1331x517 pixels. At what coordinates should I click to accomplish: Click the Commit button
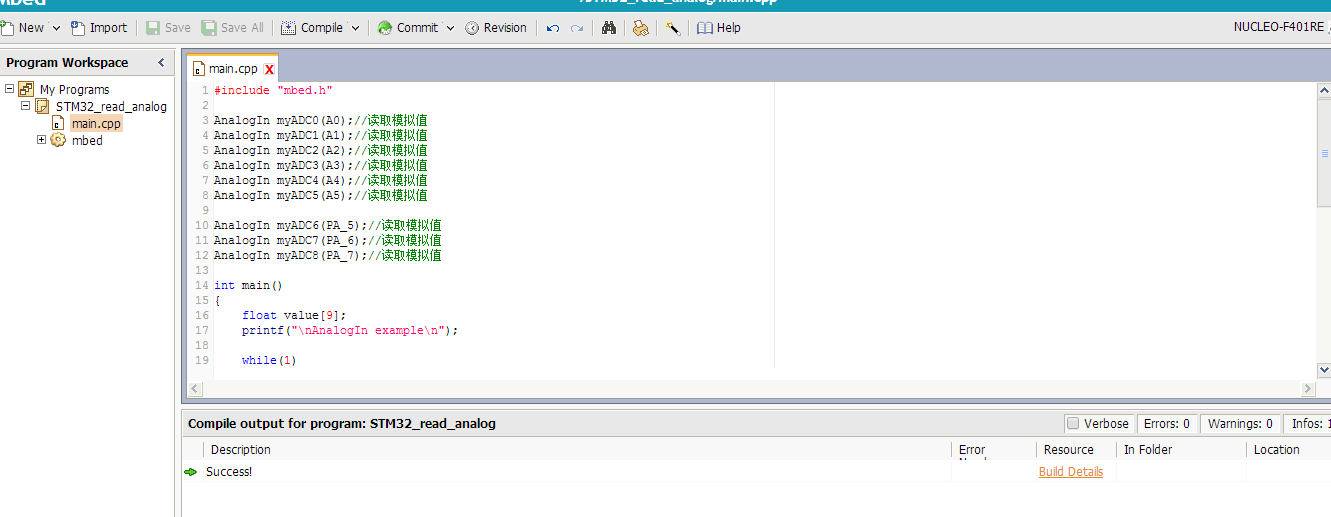coord(408,28)
